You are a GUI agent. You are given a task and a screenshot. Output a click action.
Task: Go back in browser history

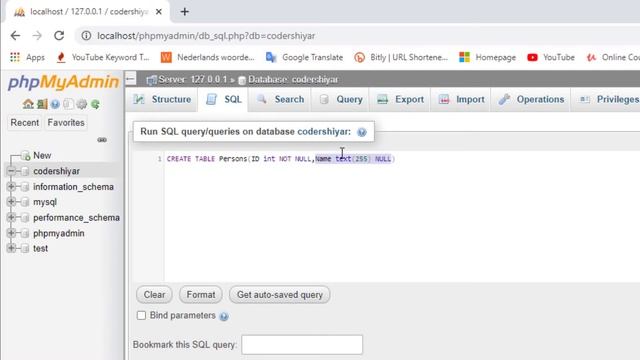tap(15, 36)
